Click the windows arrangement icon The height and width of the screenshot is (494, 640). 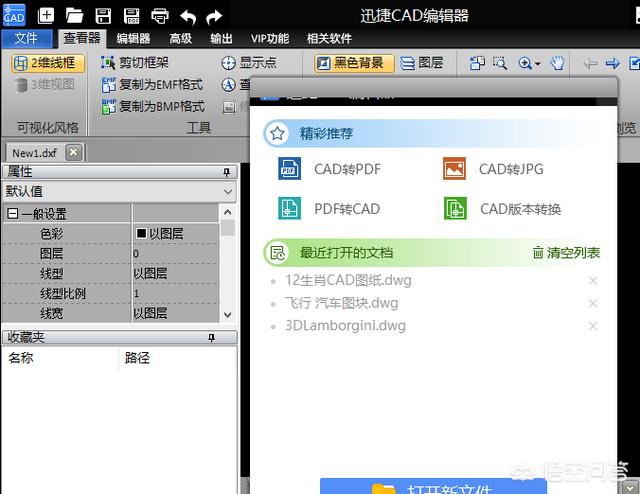477,63
